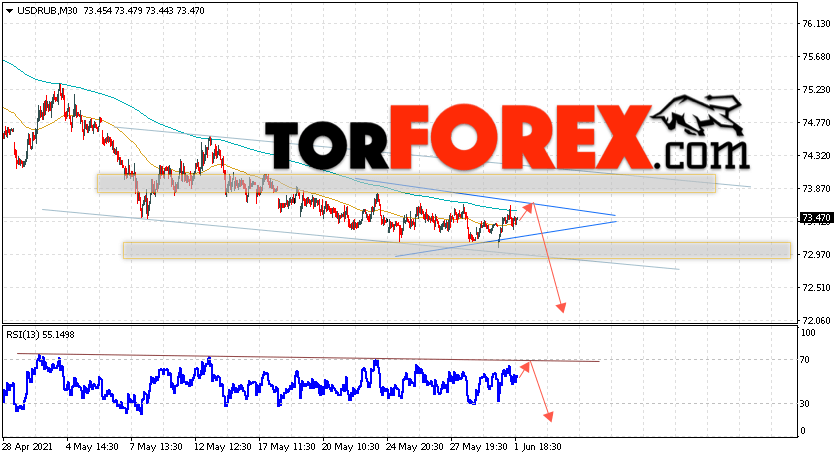Image resolution: width=838 pixels, height=458 pixels.
Task: Select the brown RSI resistance trendline
Action: 308,358
